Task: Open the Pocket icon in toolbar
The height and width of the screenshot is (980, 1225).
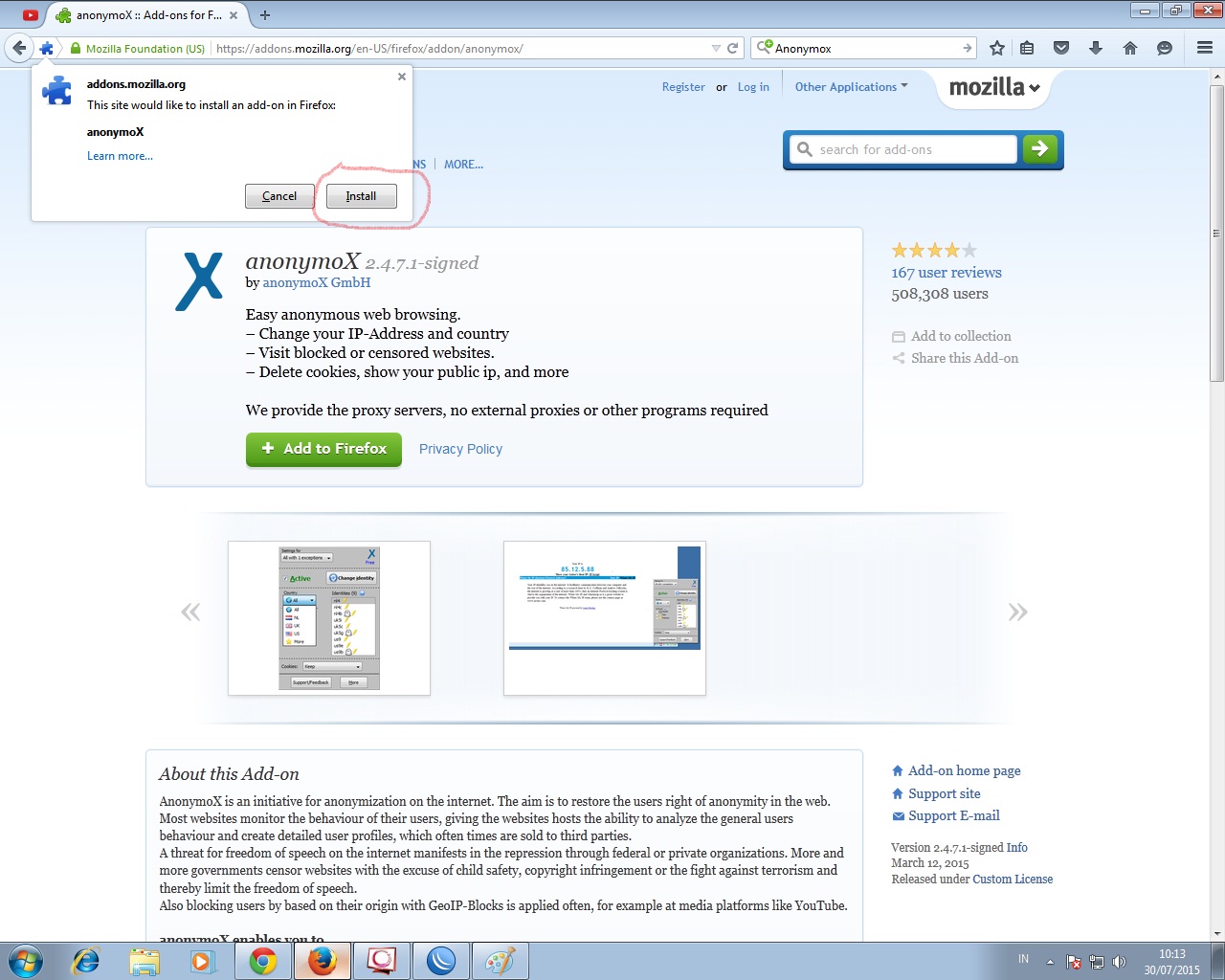Action: (x=1061, y=48)
